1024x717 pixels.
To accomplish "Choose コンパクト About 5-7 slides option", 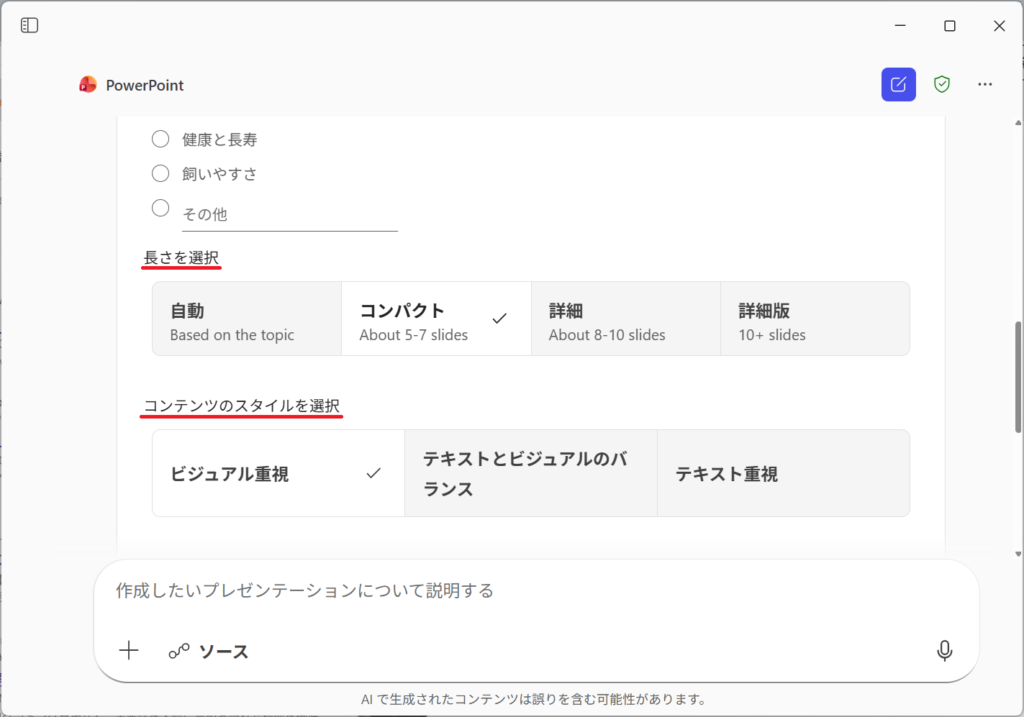I will 435,319.
